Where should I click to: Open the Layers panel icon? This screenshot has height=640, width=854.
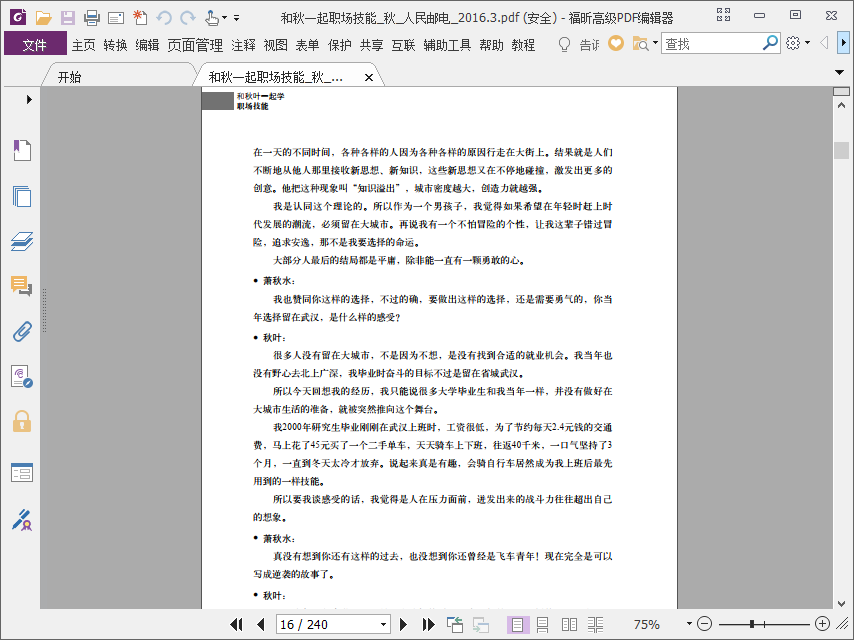click(x=22, y=241)
